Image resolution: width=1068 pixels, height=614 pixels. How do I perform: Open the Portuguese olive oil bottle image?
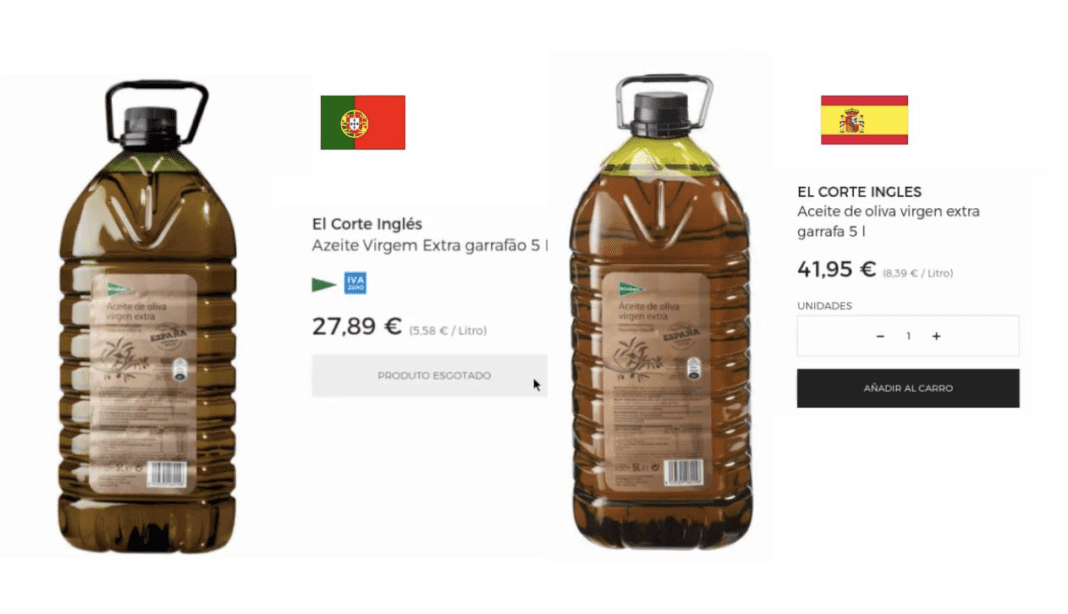pyautogui.click(x=148, y=317)
